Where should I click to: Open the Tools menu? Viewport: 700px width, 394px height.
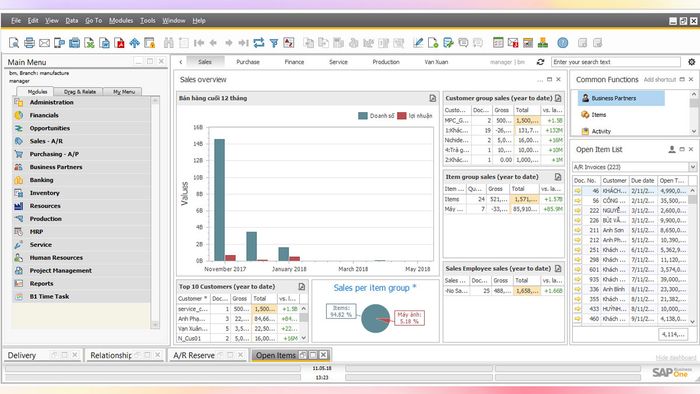click(148, 21)
